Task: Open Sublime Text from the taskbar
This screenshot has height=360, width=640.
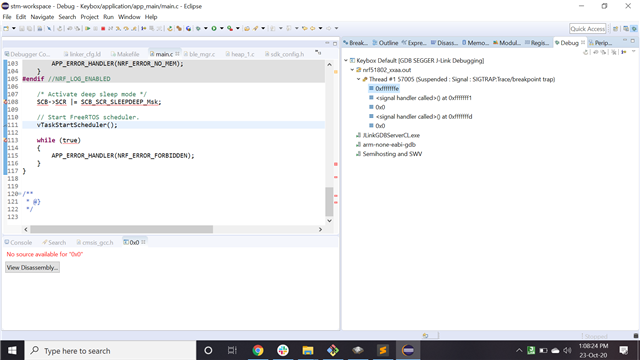Action: click(x=383, y=350)
